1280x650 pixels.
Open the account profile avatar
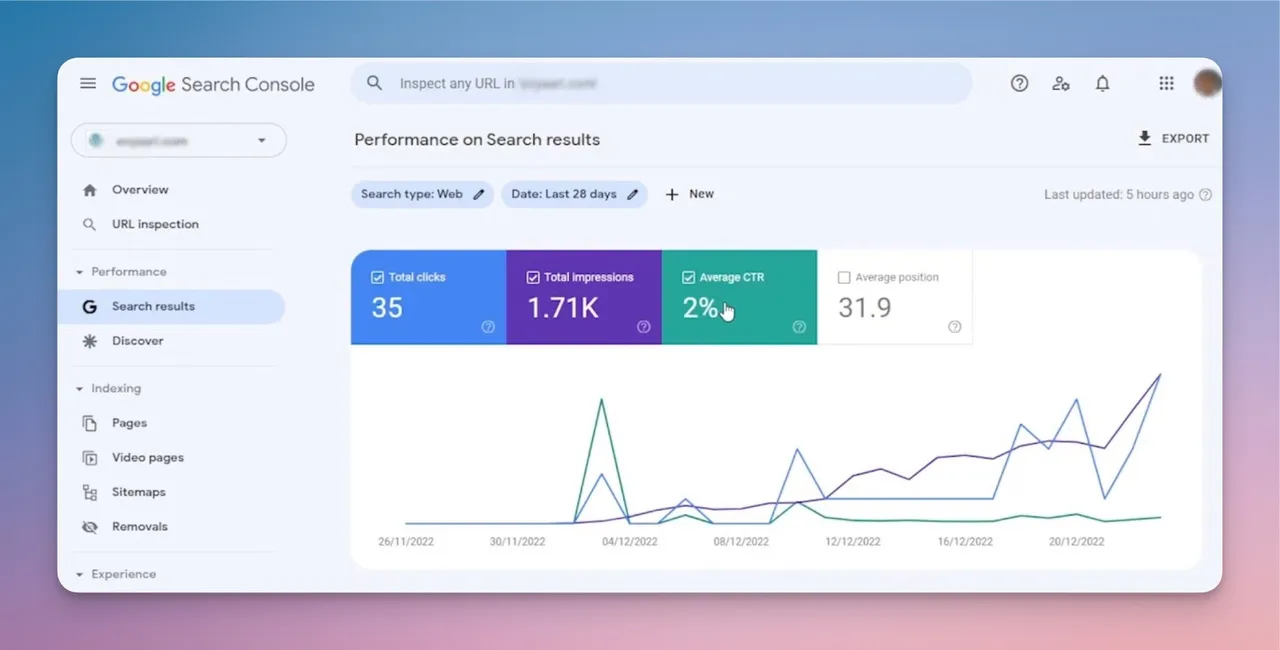click(1207, 83)
